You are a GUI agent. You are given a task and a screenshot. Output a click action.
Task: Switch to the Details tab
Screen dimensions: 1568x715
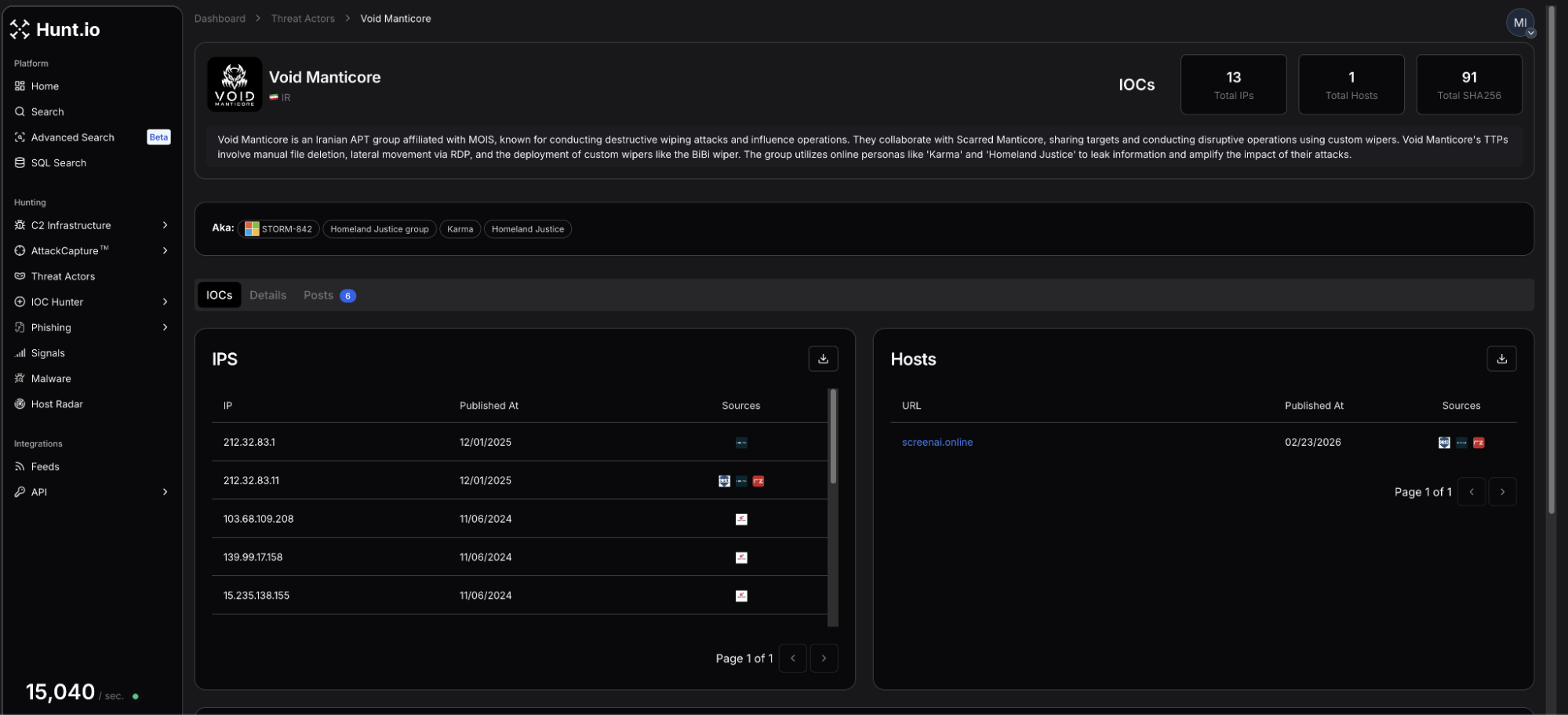point(267,295)
